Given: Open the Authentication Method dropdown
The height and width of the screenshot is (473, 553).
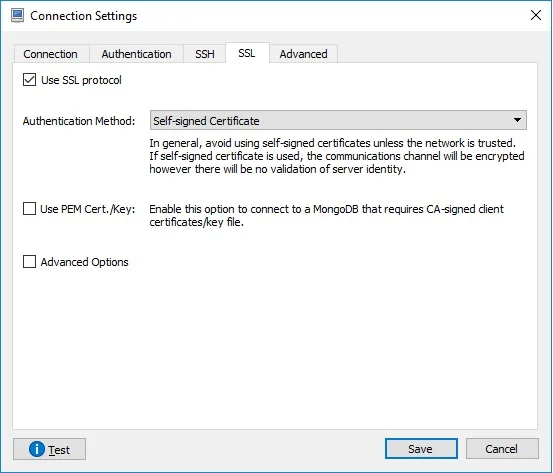Looking at the screenshot, I should 338,120.
